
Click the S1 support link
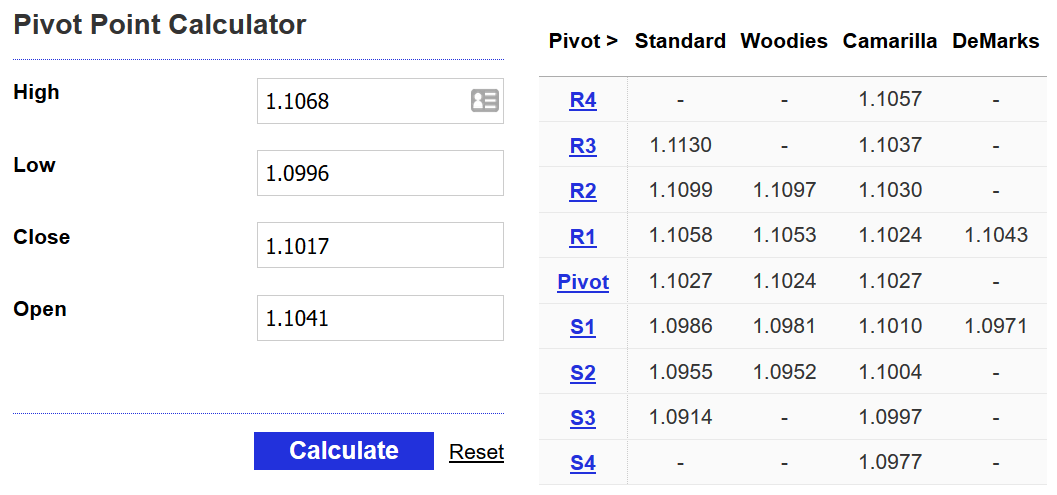point(583,327)
